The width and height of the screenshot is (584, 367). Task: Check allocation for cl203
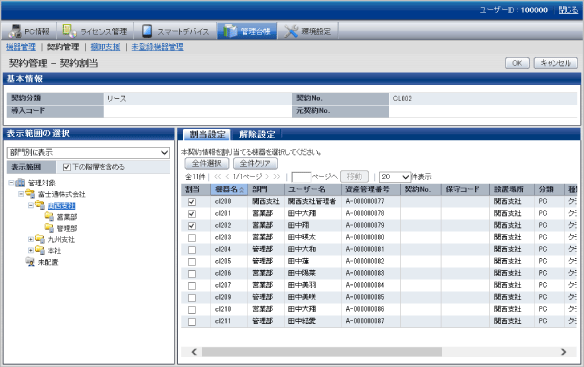[x=192, y=238]
